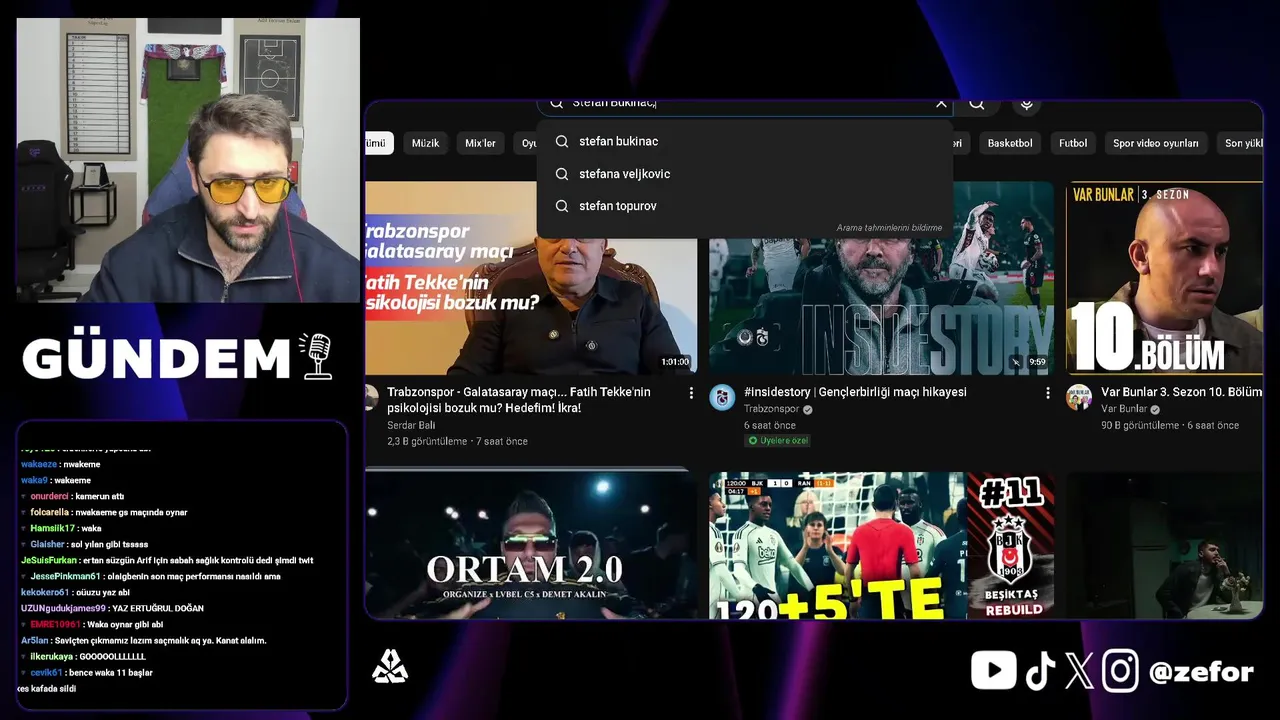Click 'Arama tahminlerini bildirme' link

click(x=889, y=228)
